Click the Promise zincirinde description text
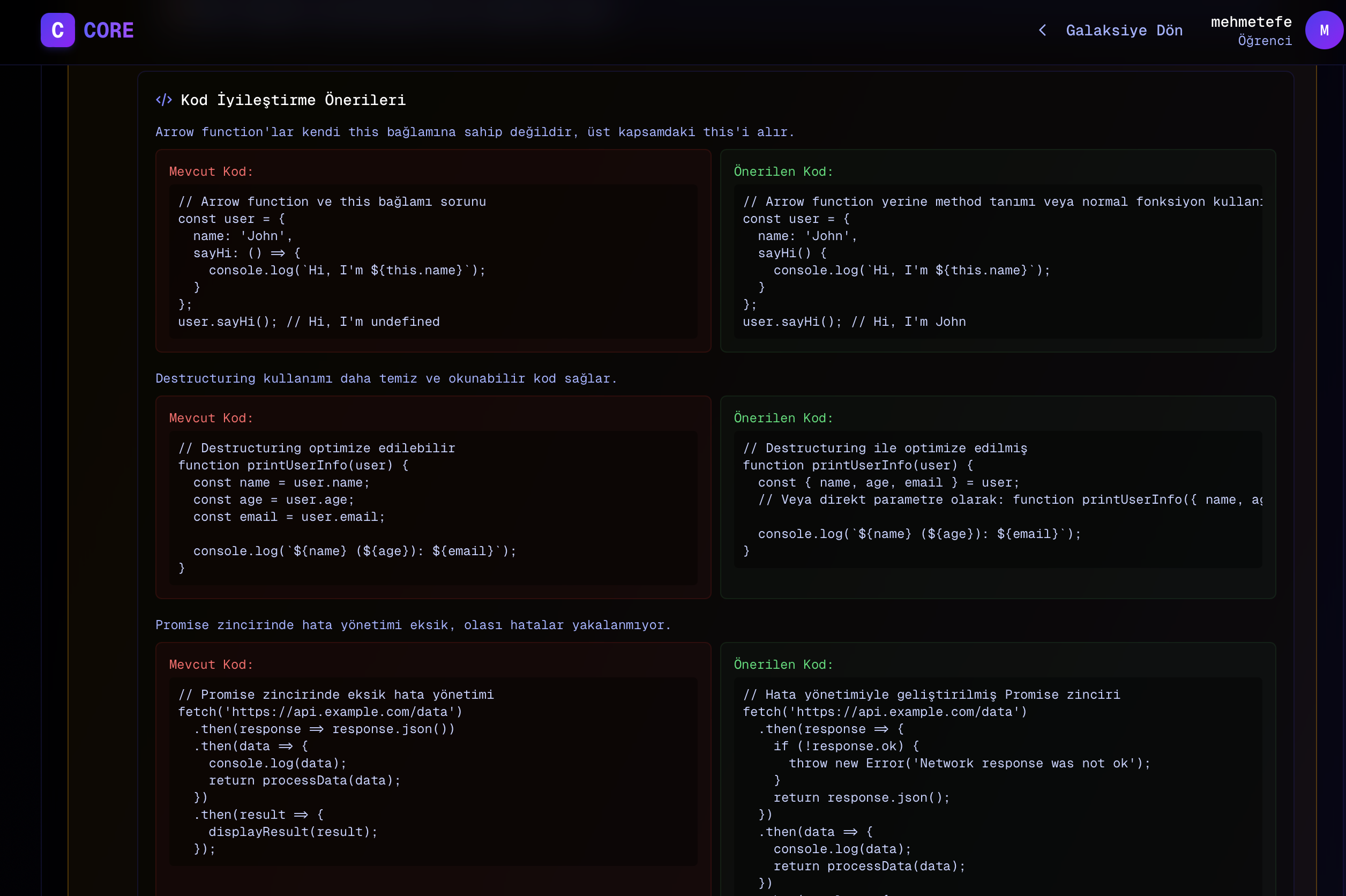 click(413, 624)
